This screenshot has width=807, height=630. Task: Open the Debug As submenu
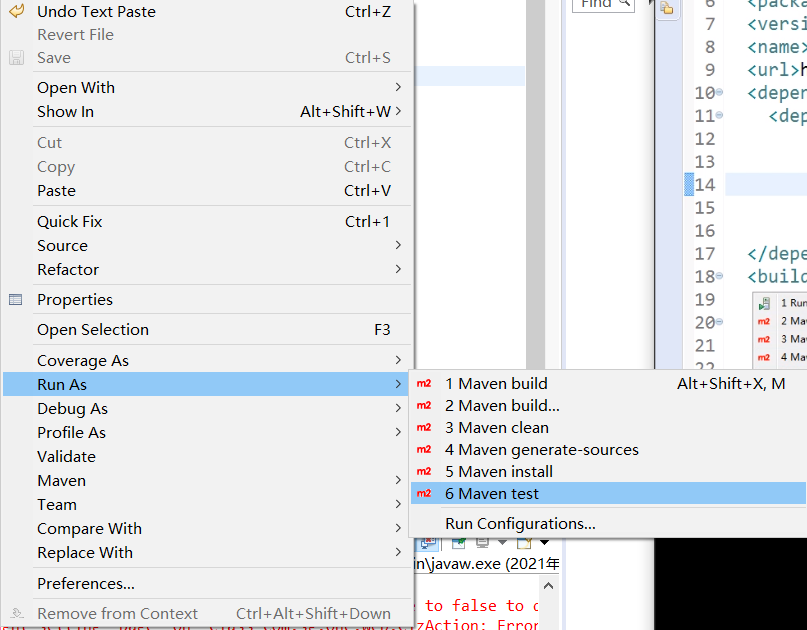coord(207,409)
